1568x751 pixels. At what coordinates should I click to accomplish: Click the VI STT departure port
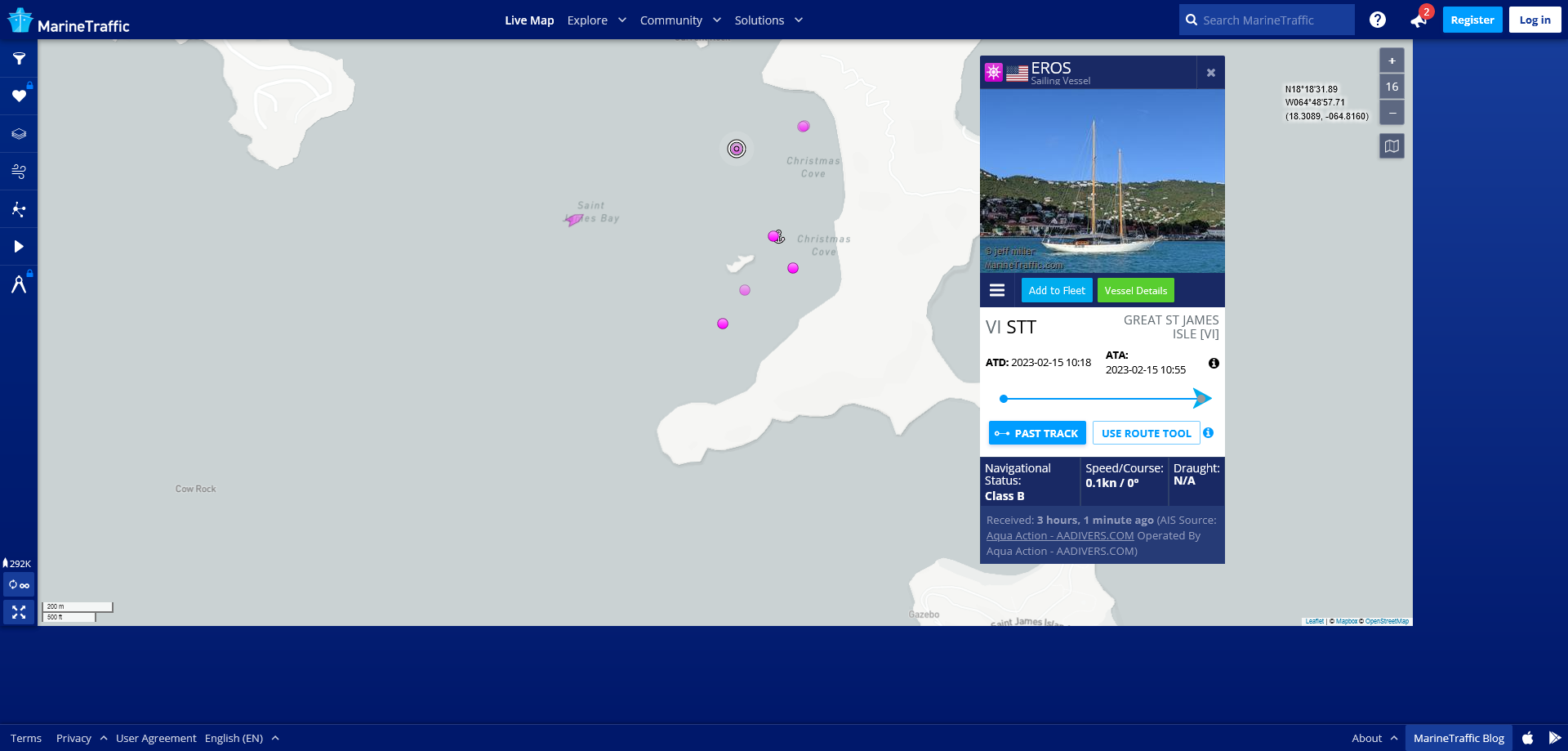(x=1011, y=327)
